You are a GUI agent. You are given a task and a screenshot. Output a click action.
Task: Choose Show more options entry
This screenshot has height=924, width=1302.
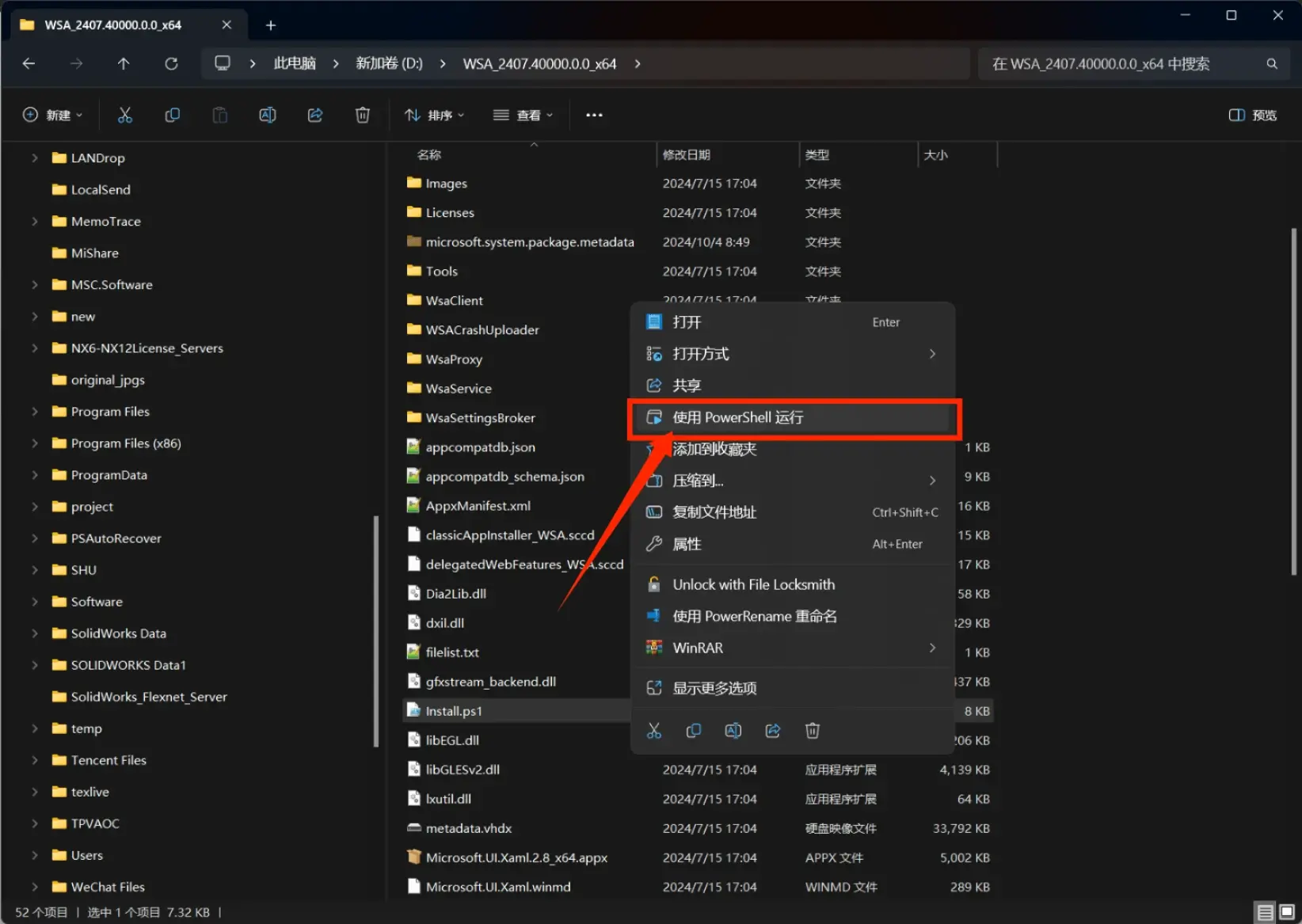pos(792,688)
